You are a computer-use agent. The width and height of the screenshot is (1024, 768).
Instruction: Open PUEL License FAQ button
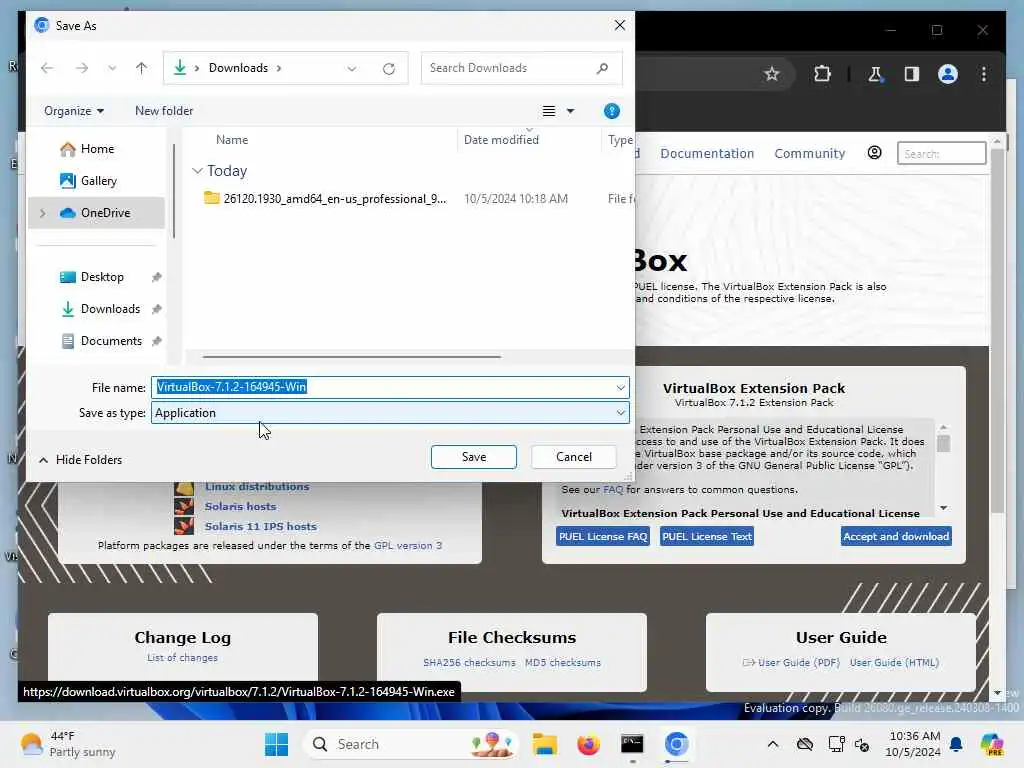pos(602,536)
